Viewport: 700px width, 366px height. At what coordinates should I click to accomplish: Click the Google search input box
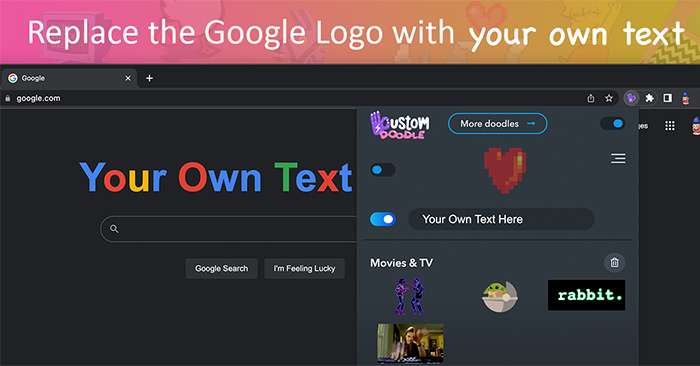[229, 229]
